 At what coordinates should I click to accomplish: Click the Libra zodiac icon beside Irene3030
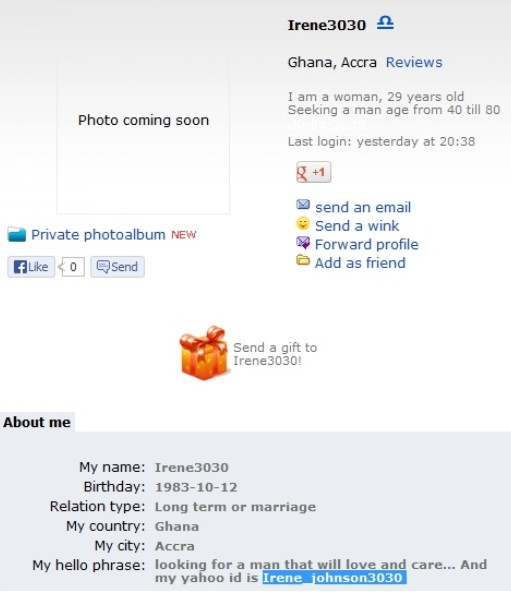pyautogui.click(x=385, y=23)
